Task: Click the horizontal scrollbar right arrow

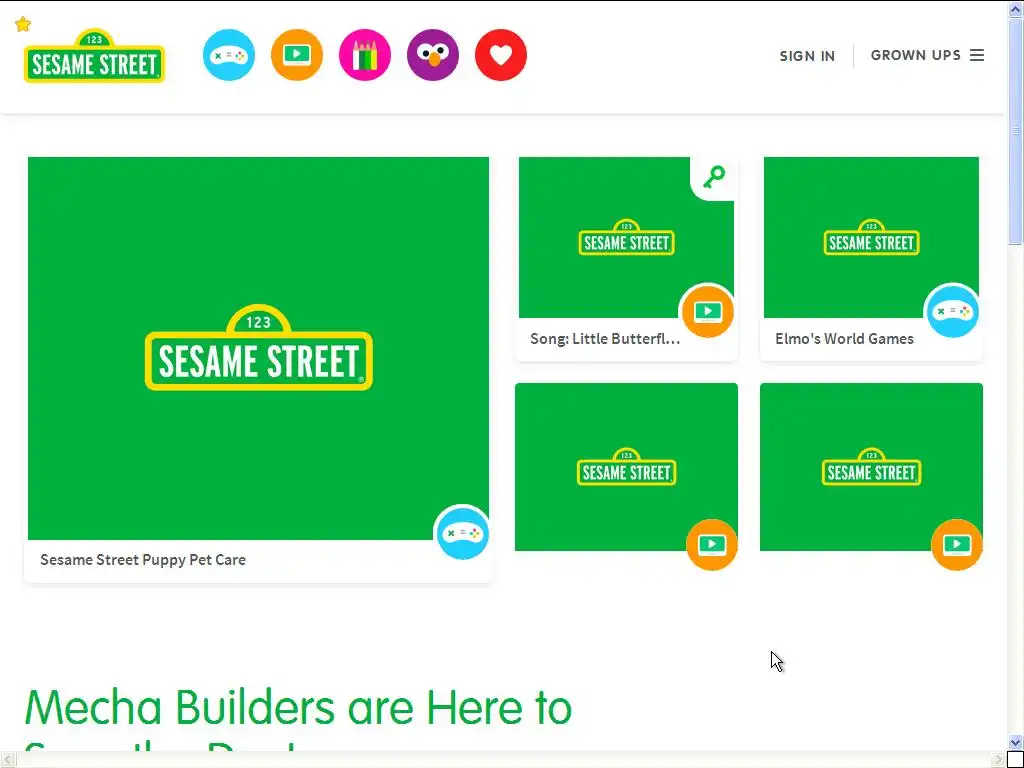Action: (998, 760)
